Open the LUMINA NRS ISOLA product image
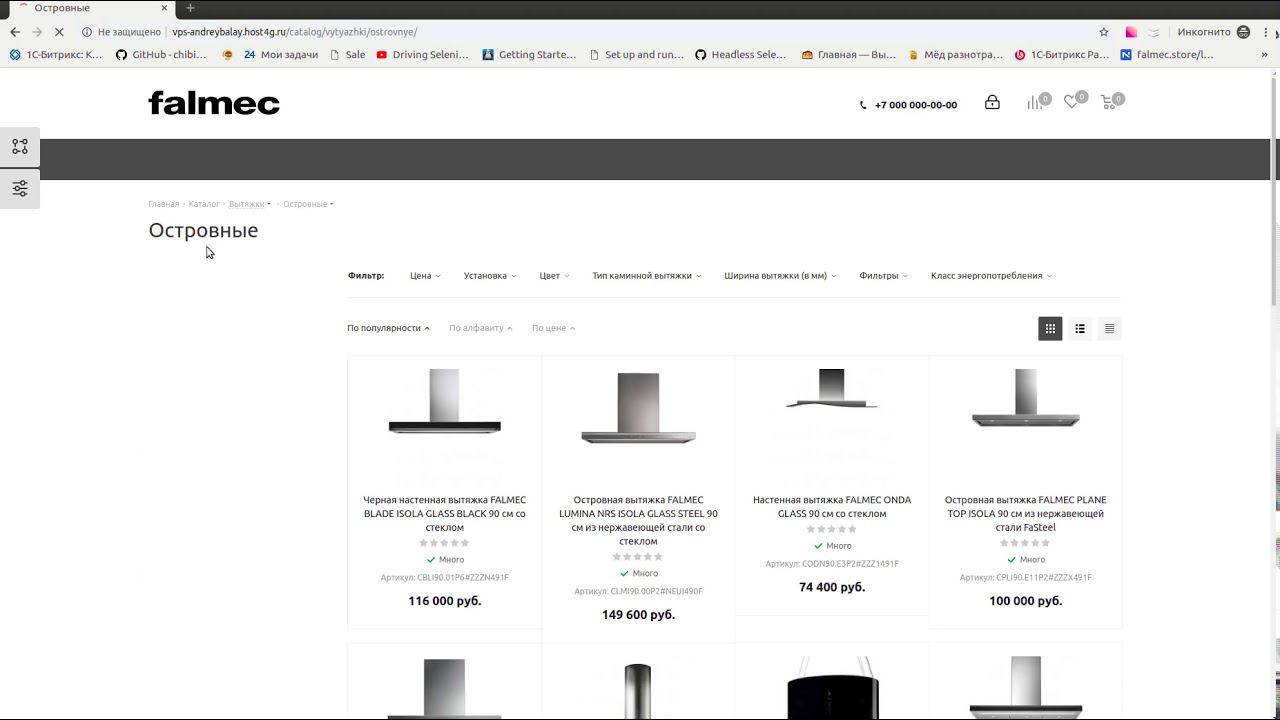 638,408
